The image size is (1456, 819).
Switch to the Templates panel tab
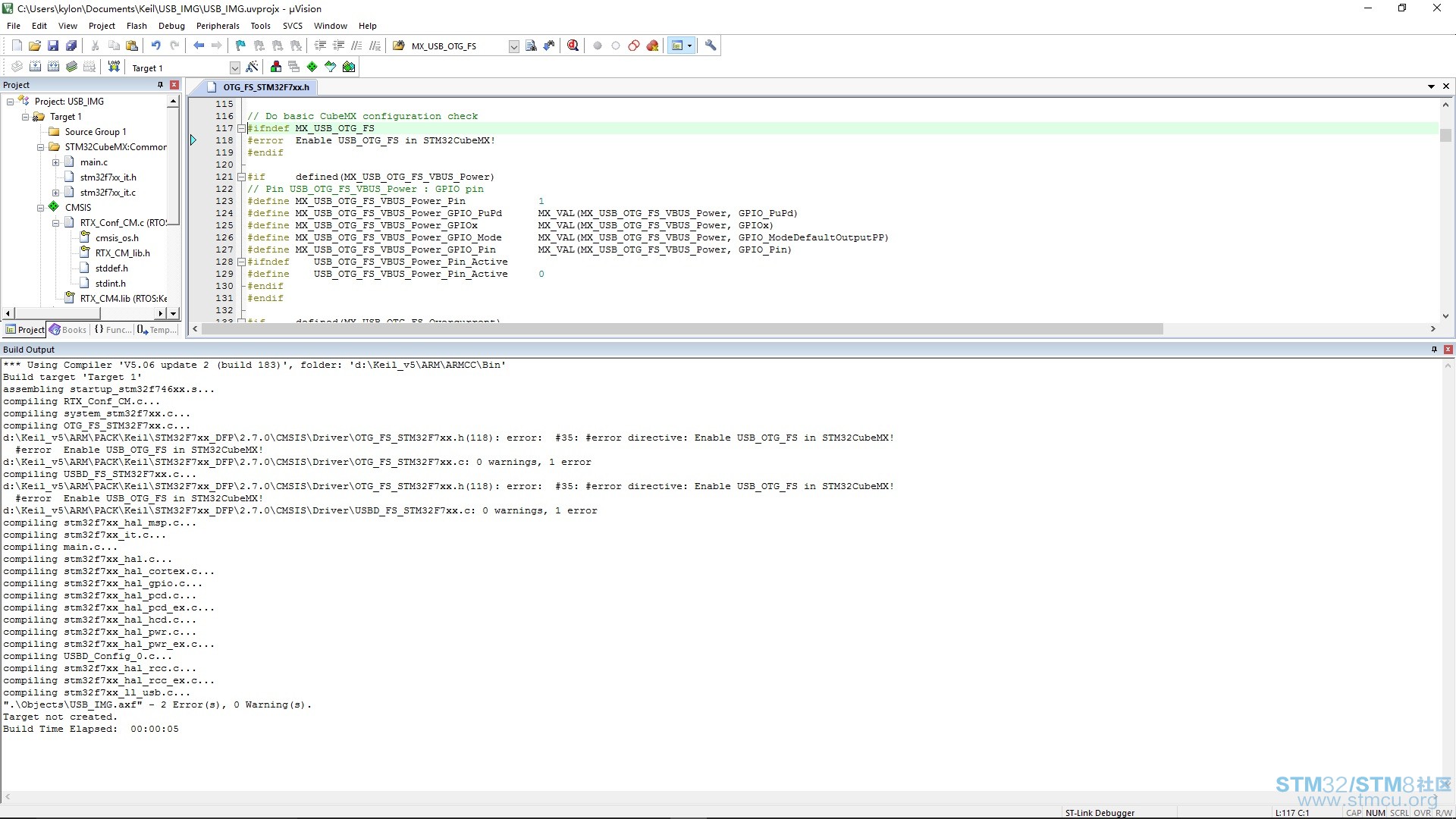tap(157, 329)
